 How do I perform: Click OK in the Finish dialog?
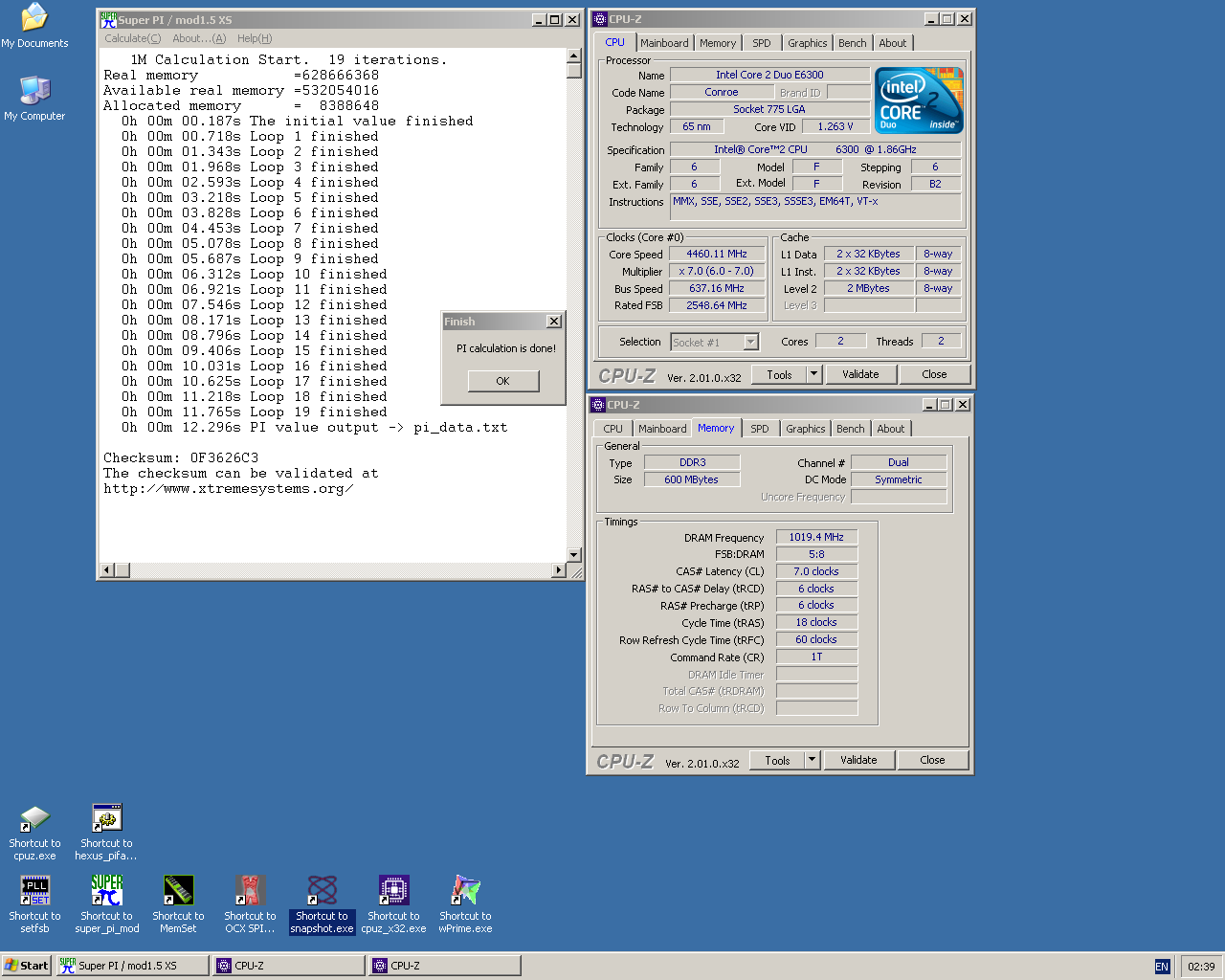point(503,381)
